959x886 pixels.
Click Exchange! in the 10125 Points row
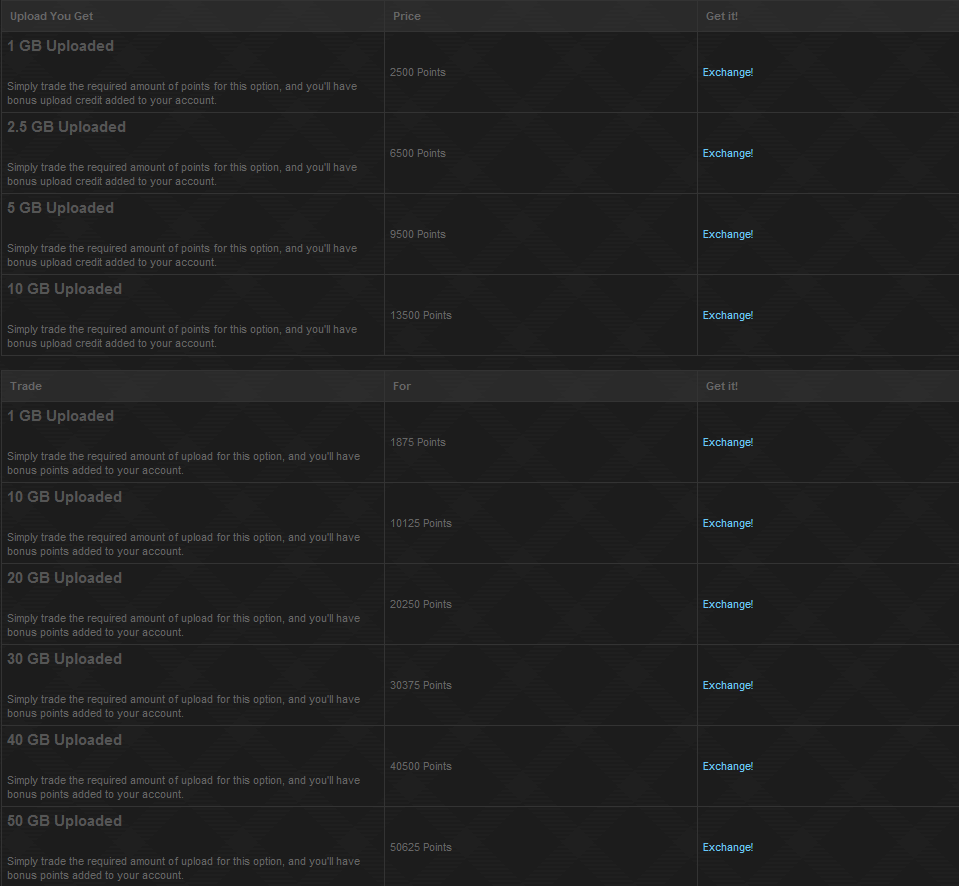727,523
